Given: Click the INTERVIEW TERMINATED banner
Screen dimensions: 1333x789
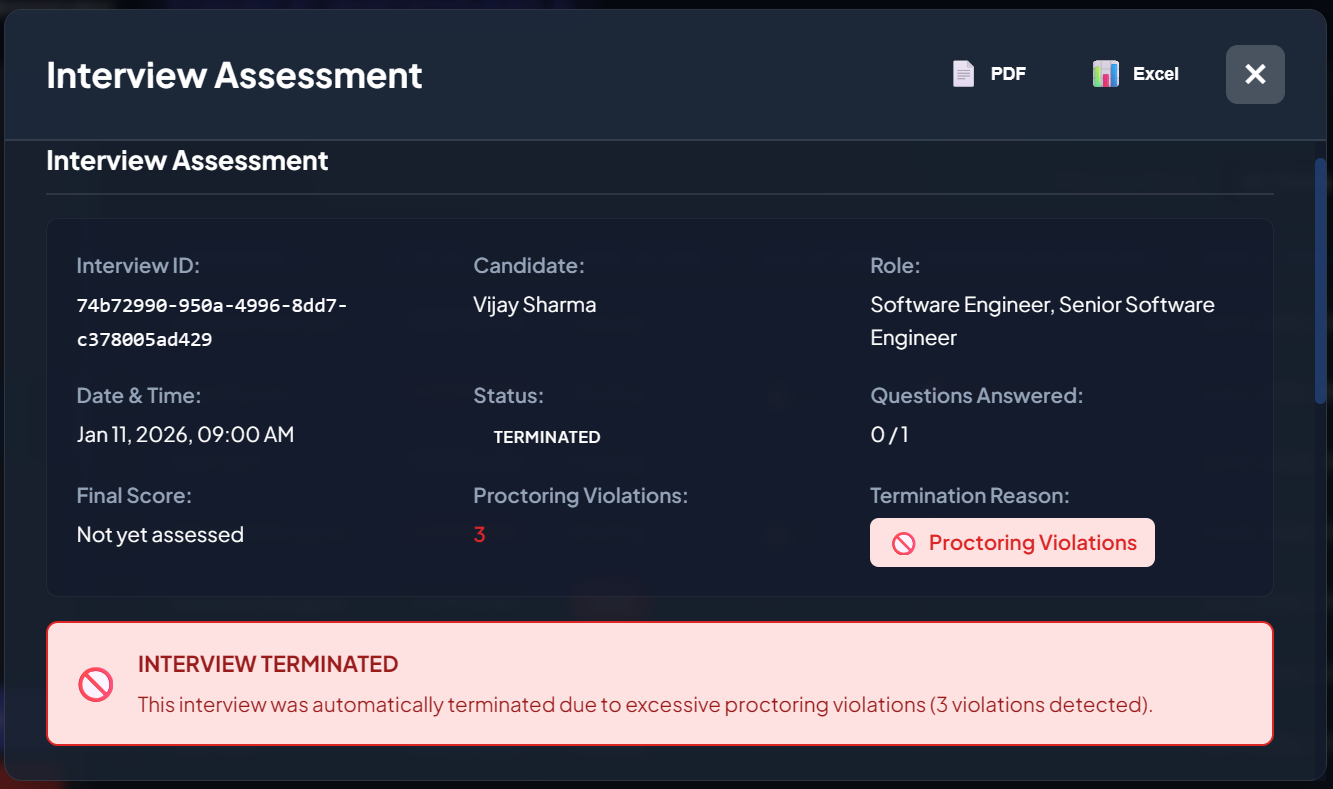Looking at the screenshot, I should coord(660,684).
